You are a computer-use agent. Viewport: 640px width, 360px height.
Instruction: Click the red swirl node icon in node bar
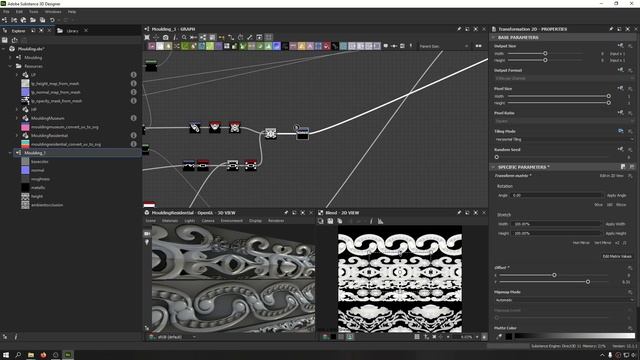327,46
